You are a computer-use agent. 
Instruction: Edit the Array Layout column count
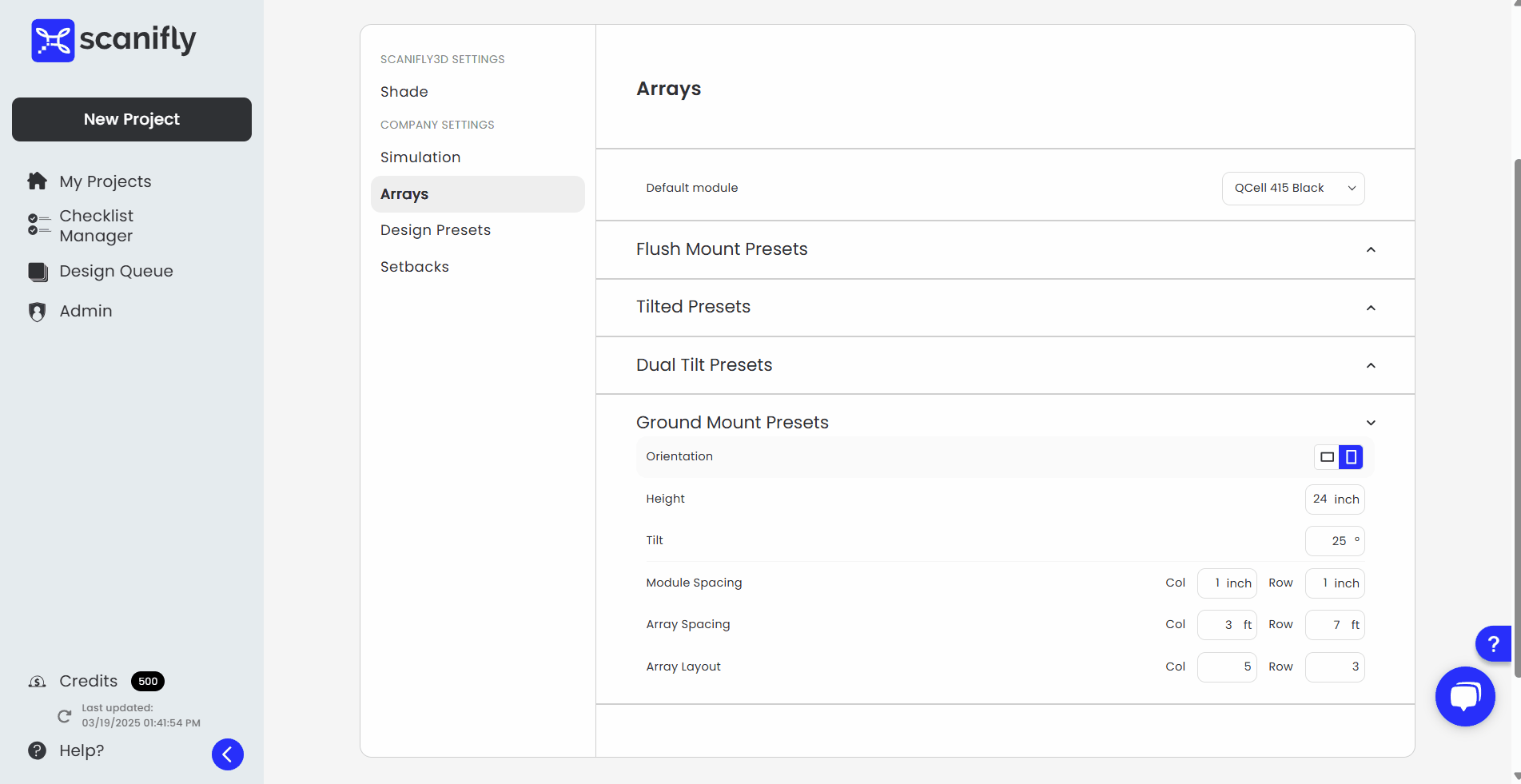1226,667
